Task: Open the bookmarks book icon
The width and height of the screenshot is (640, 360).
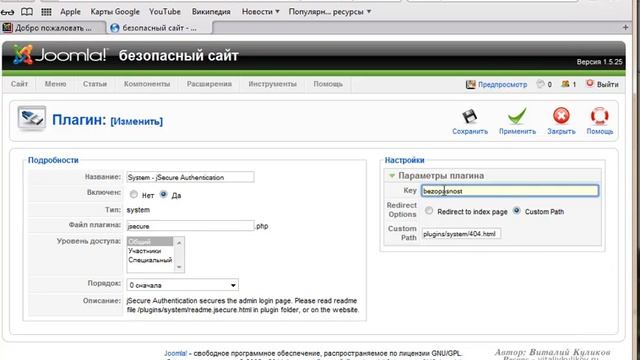Action: click(27, 12)
